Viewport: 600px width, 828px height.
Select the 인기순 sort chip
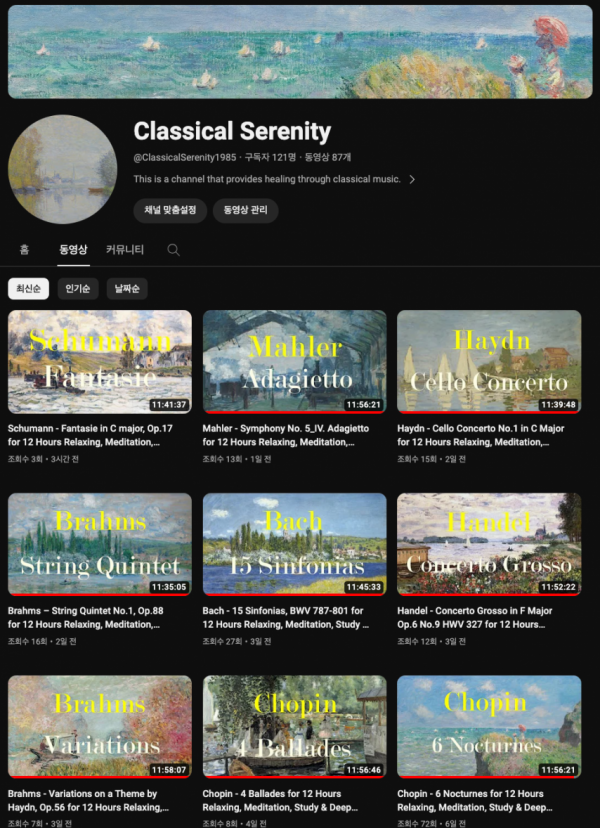(x=78, y=289)
